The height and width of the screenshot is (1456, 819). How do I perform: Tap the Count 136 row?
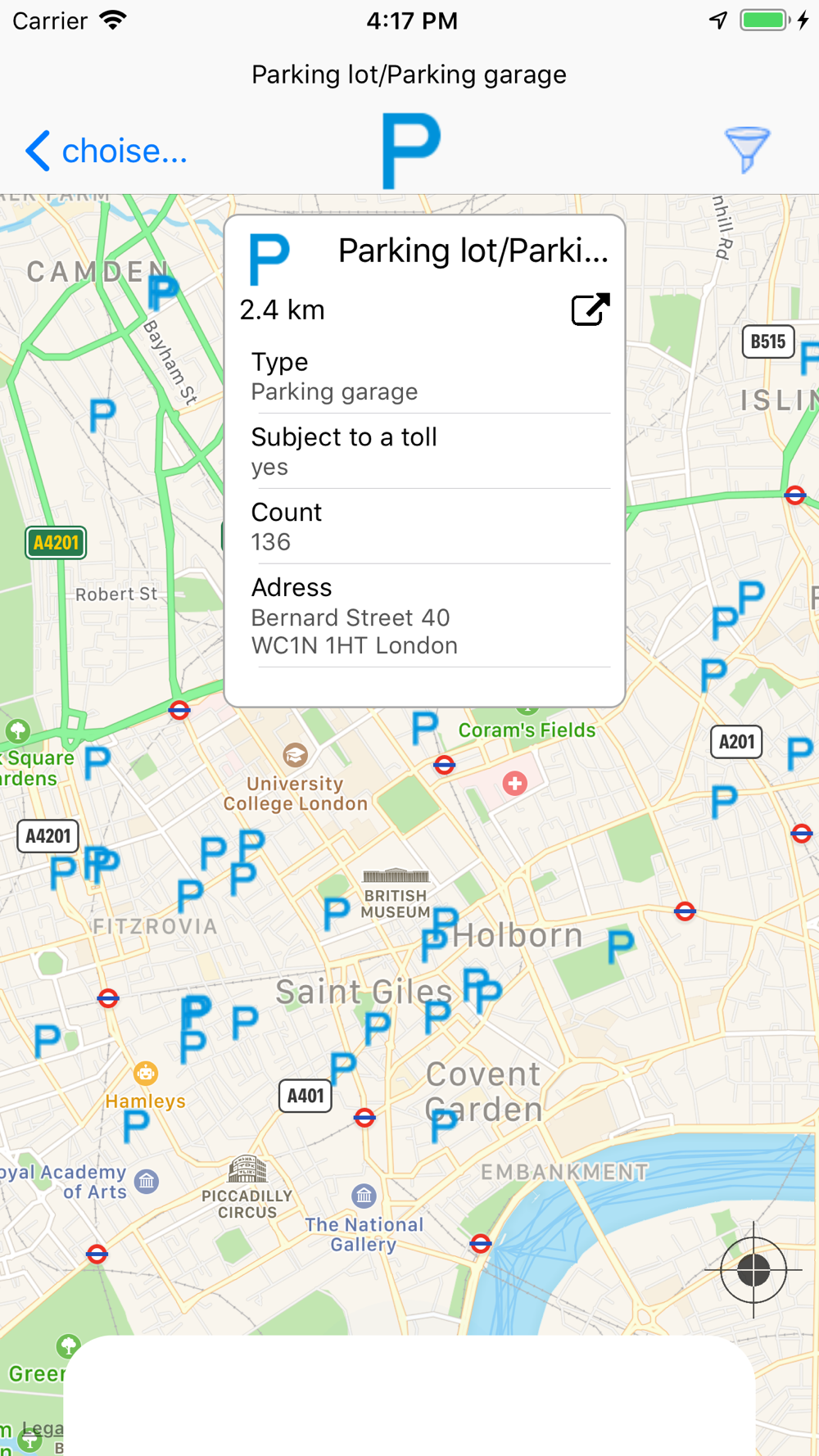tap(431, 527)
